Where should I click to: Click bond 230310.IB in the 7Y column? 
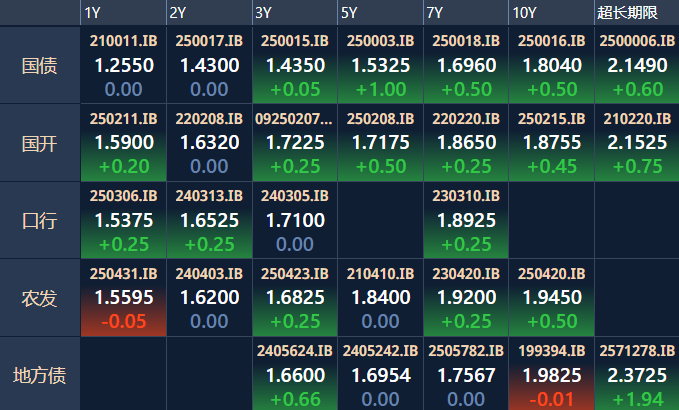466,220
